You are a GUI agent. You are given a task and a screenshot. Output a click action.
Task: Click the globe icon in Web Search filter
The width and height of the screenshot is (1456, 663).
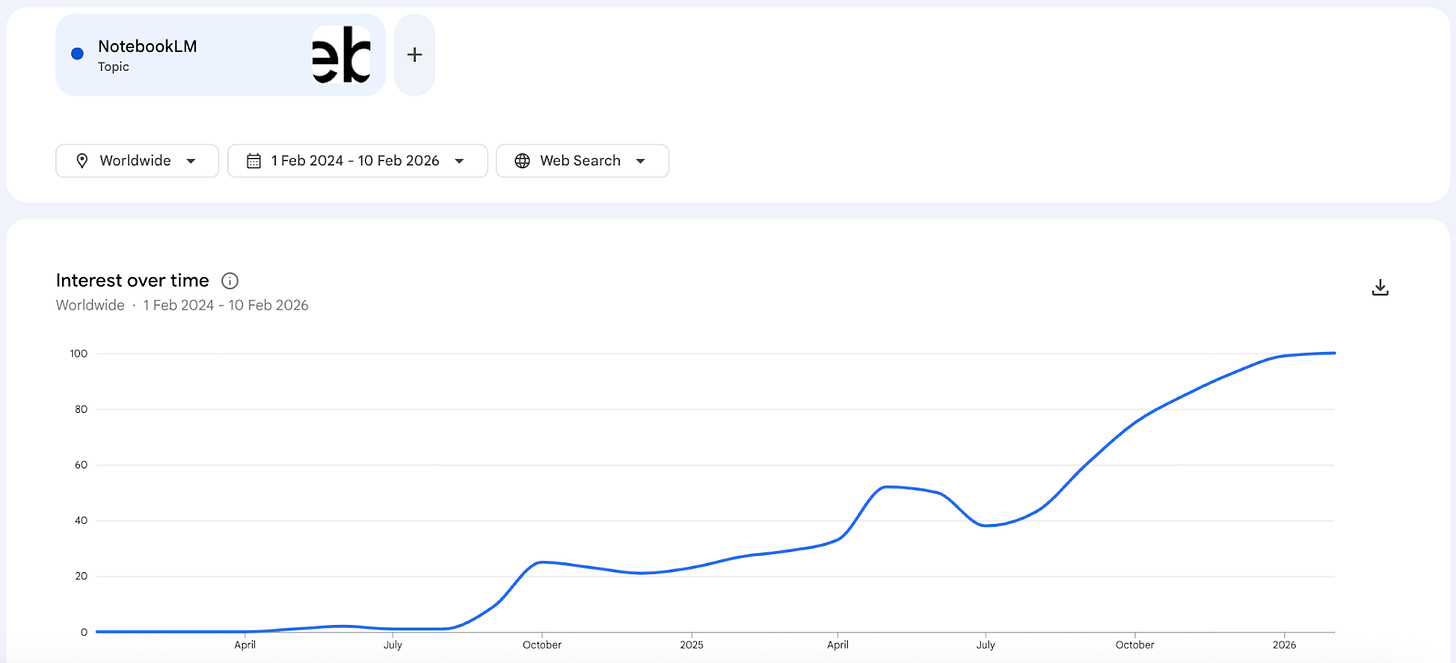[x=522, y=161]
